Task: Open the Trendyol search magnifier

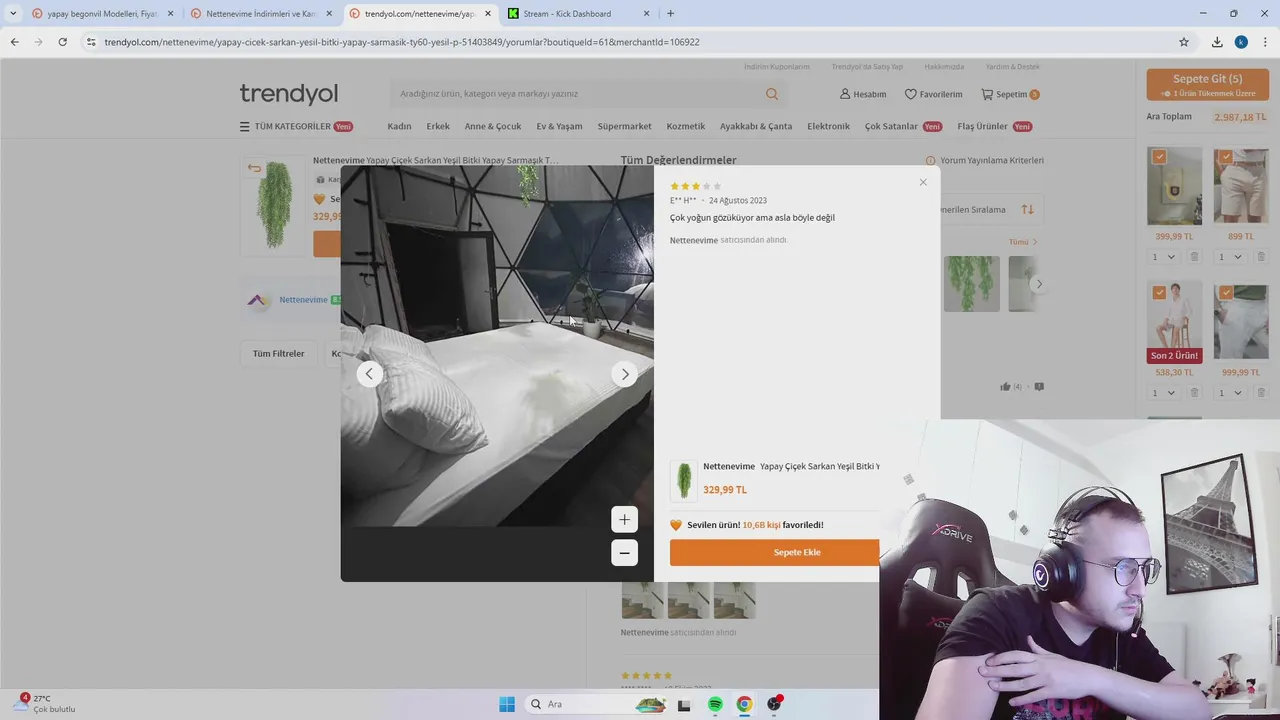Action: point(772,94)
